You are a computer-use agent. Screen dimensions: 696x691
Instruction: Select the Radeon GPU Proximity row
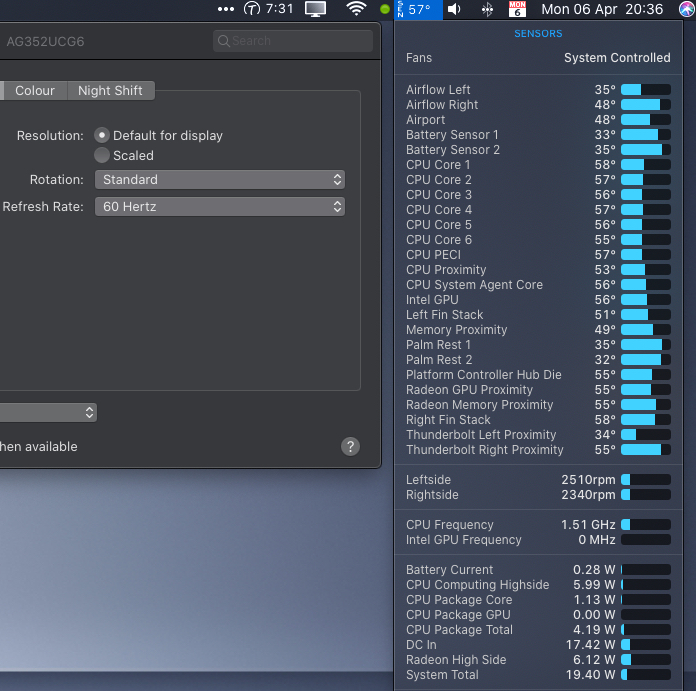tap(538, 390)
